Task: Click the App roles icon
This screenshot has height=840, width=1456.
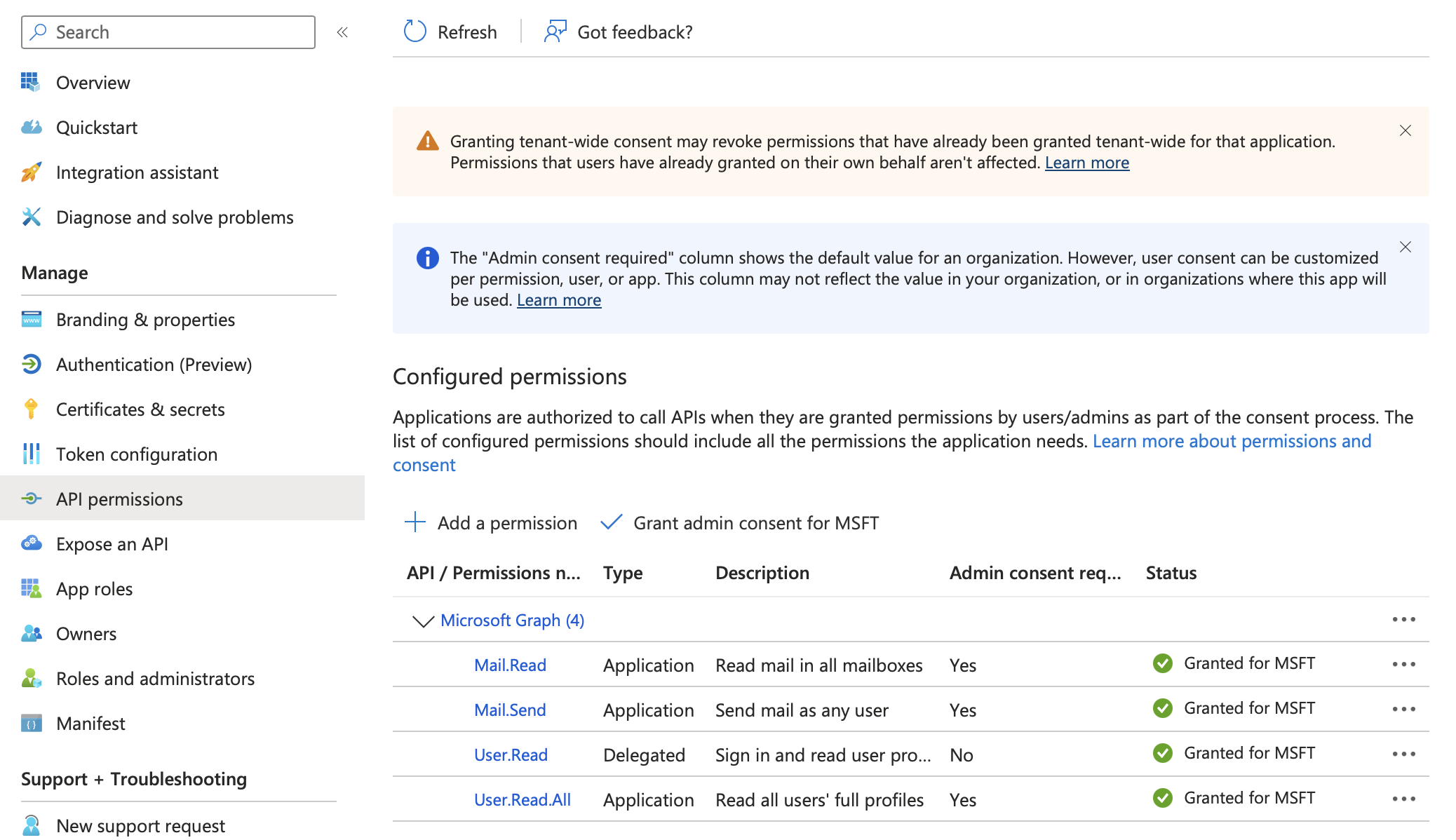Action: point(31,588)
